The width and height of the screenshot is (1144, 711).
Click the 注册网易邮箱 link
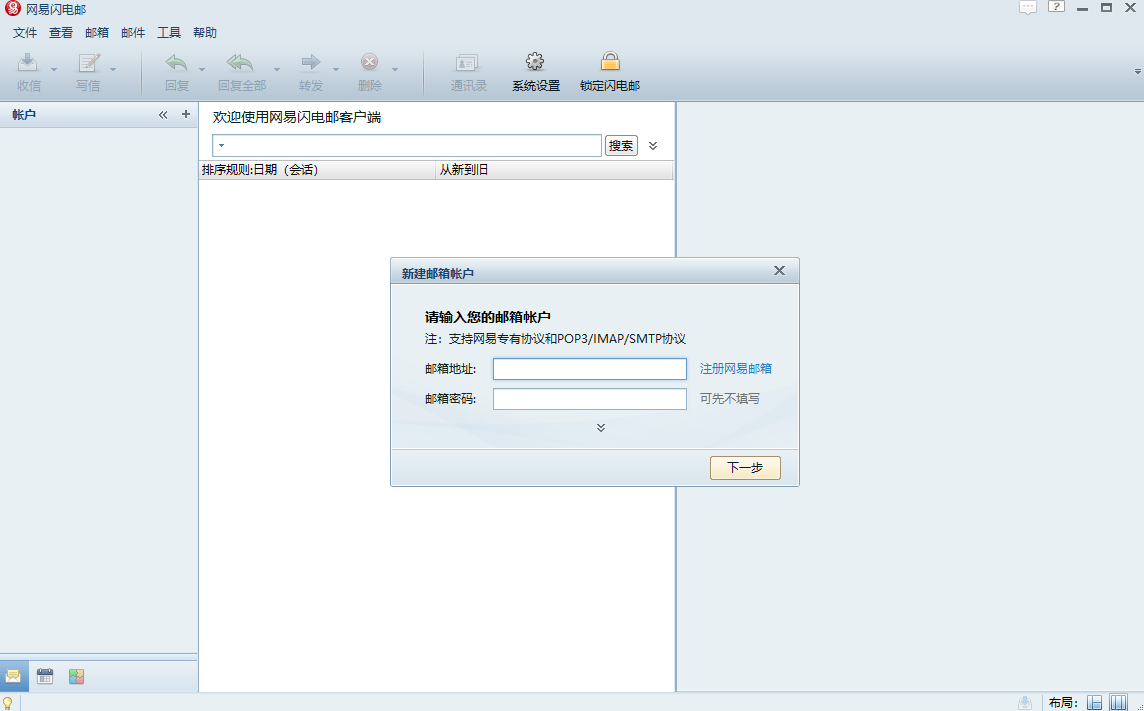click(x=735, y=369)
